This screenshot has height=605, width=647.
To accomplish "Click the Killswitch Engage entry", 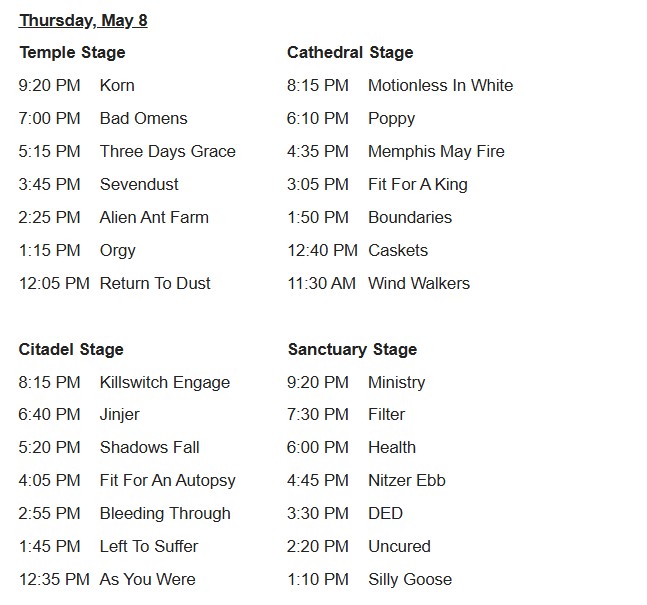I will [x=165, y=382].
